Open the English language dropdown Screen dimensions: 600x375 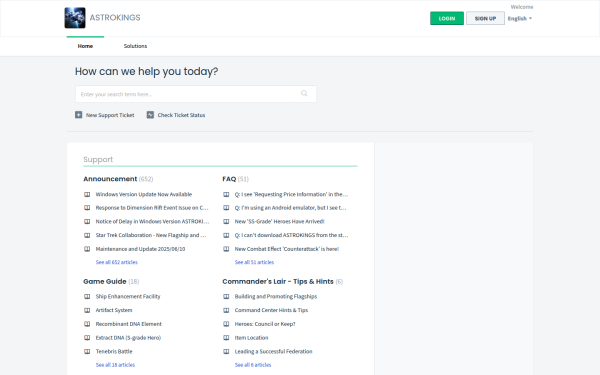pyautogui.click(x=520, y=18)
